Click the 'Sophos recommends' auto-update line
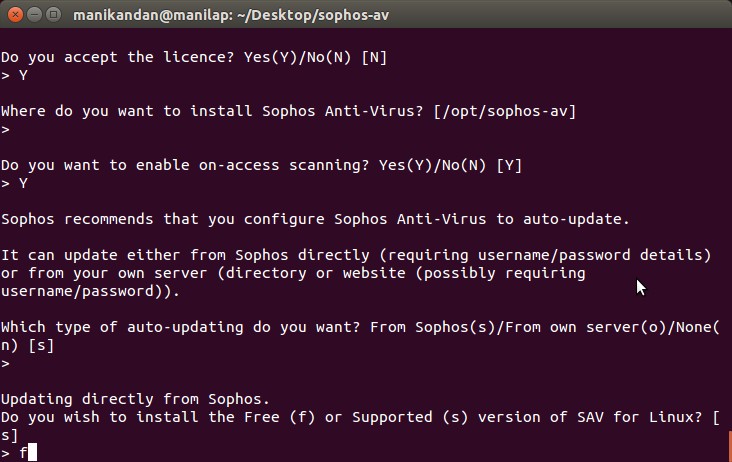This screenshot has height=462, width=732. [x=316, y=219]
